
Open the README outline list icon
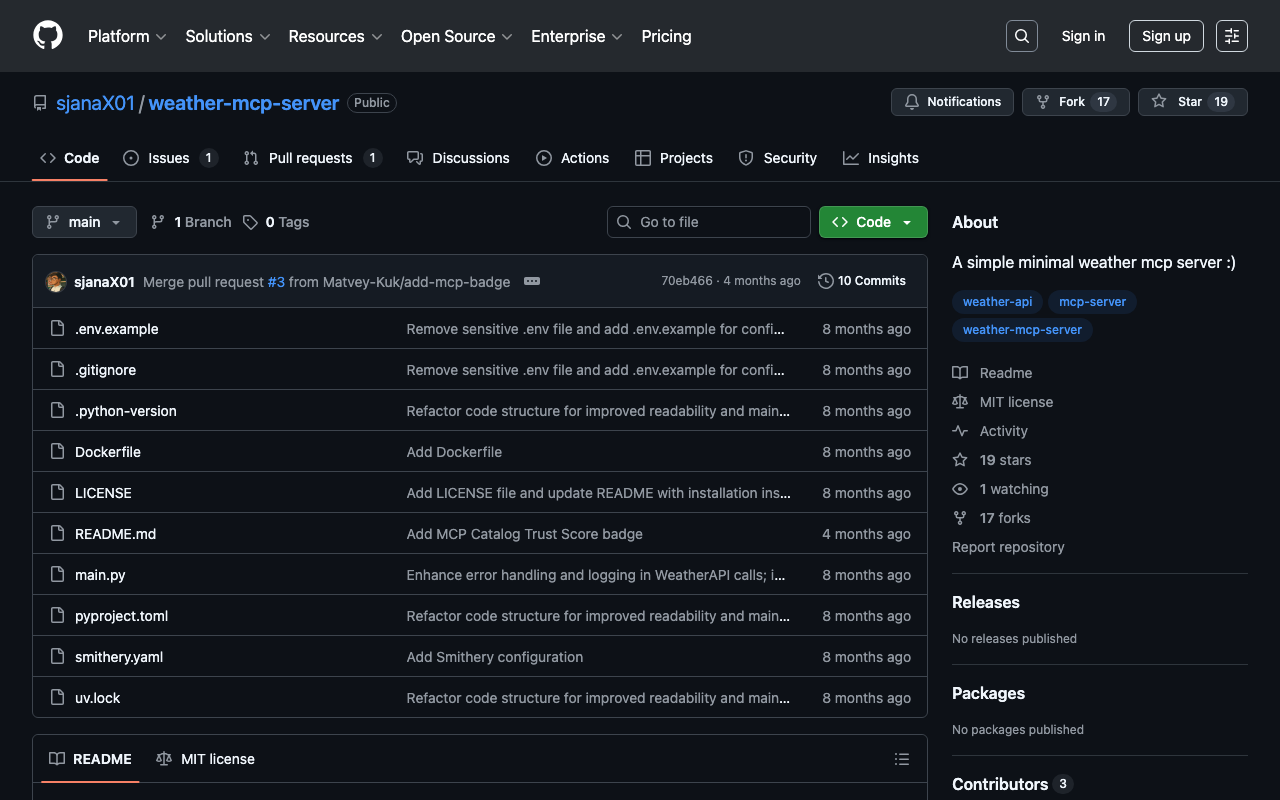coord(901,759)
